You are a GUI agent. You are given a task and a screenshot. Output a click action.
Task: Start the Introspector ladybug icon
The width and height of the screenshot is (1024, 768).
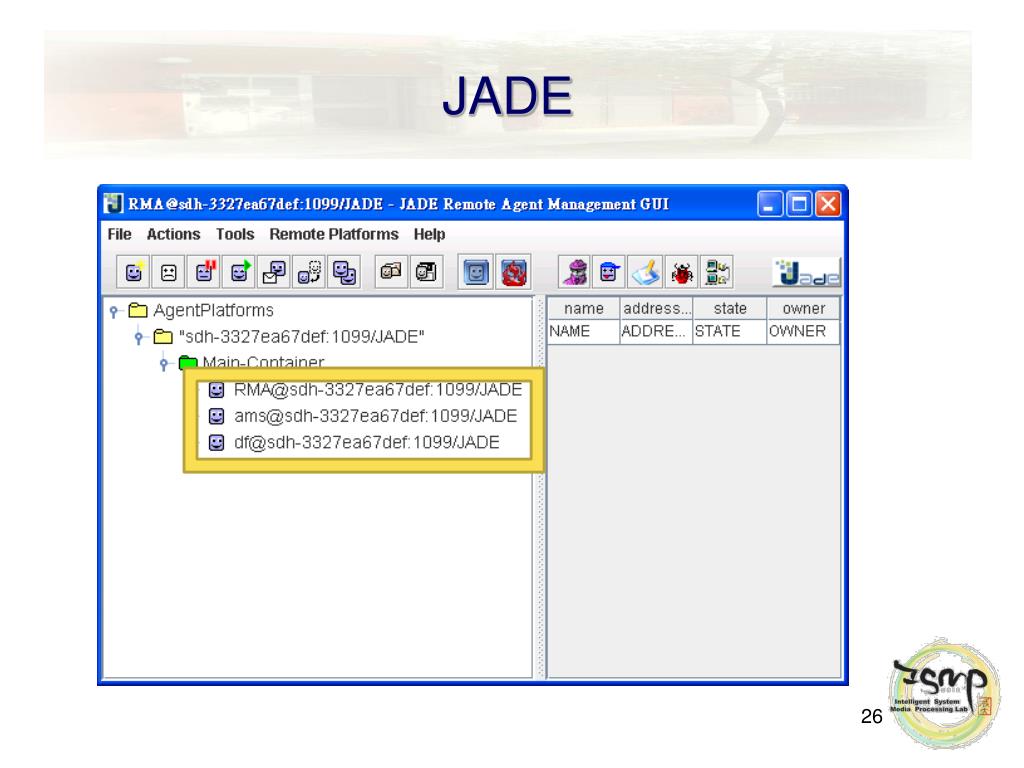(x=681, y=272)
